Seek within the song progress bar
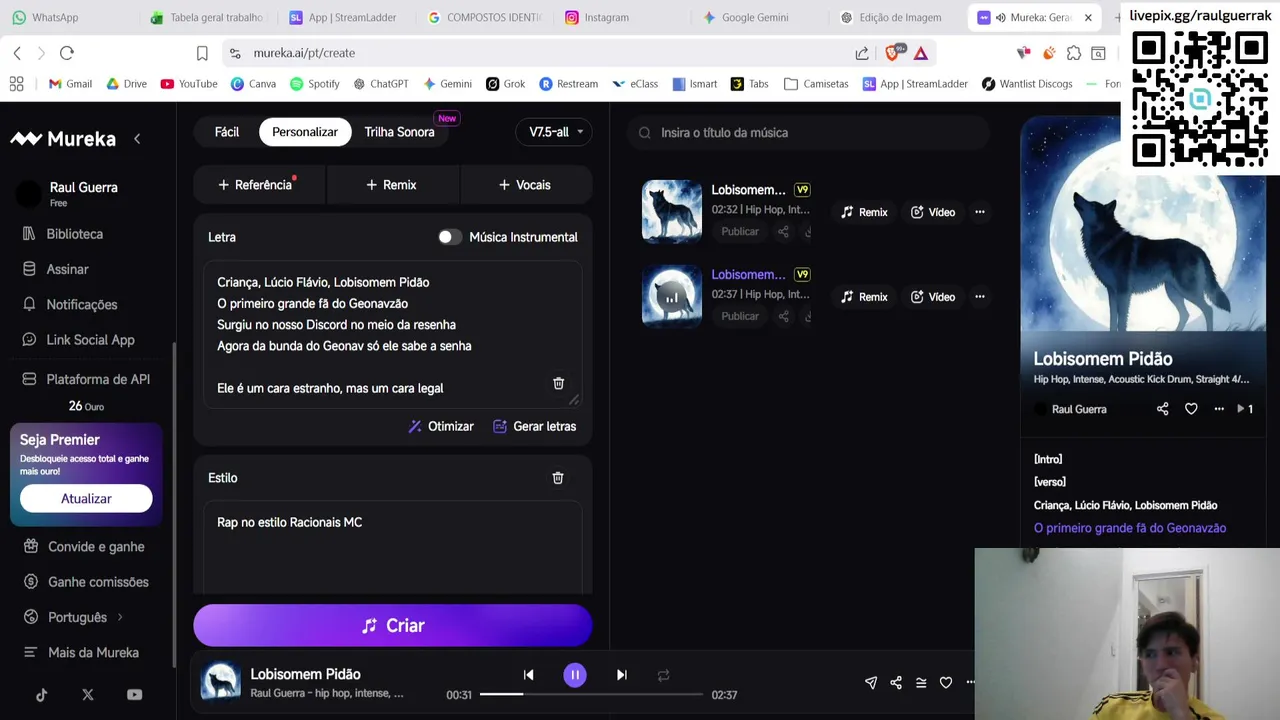The width and height of the screenshot is (1280, 720). [591, 694]
